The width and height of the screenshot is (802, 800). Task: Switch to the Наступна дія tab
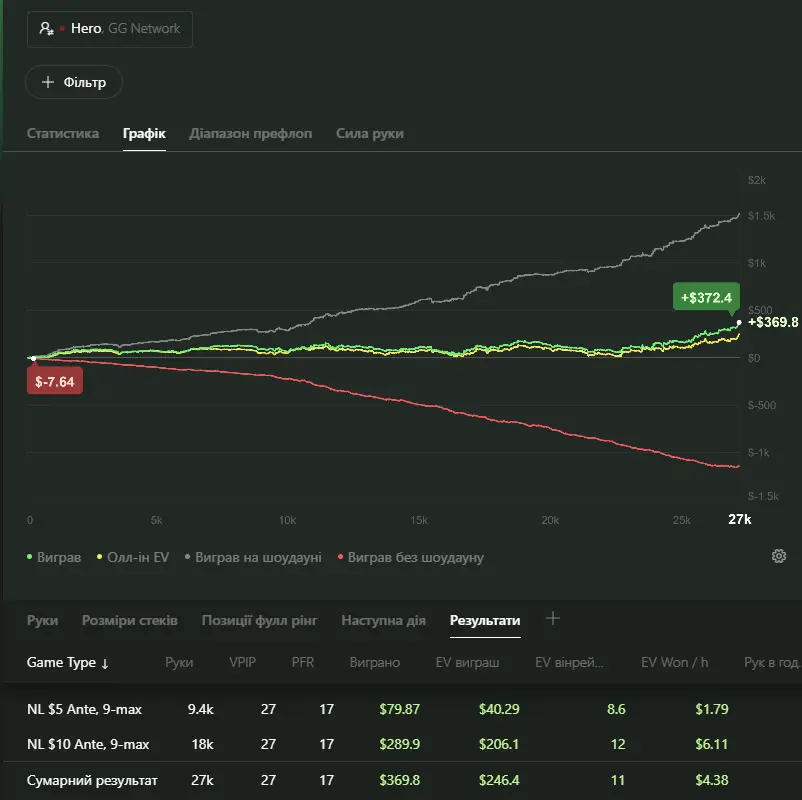[383, 620]
